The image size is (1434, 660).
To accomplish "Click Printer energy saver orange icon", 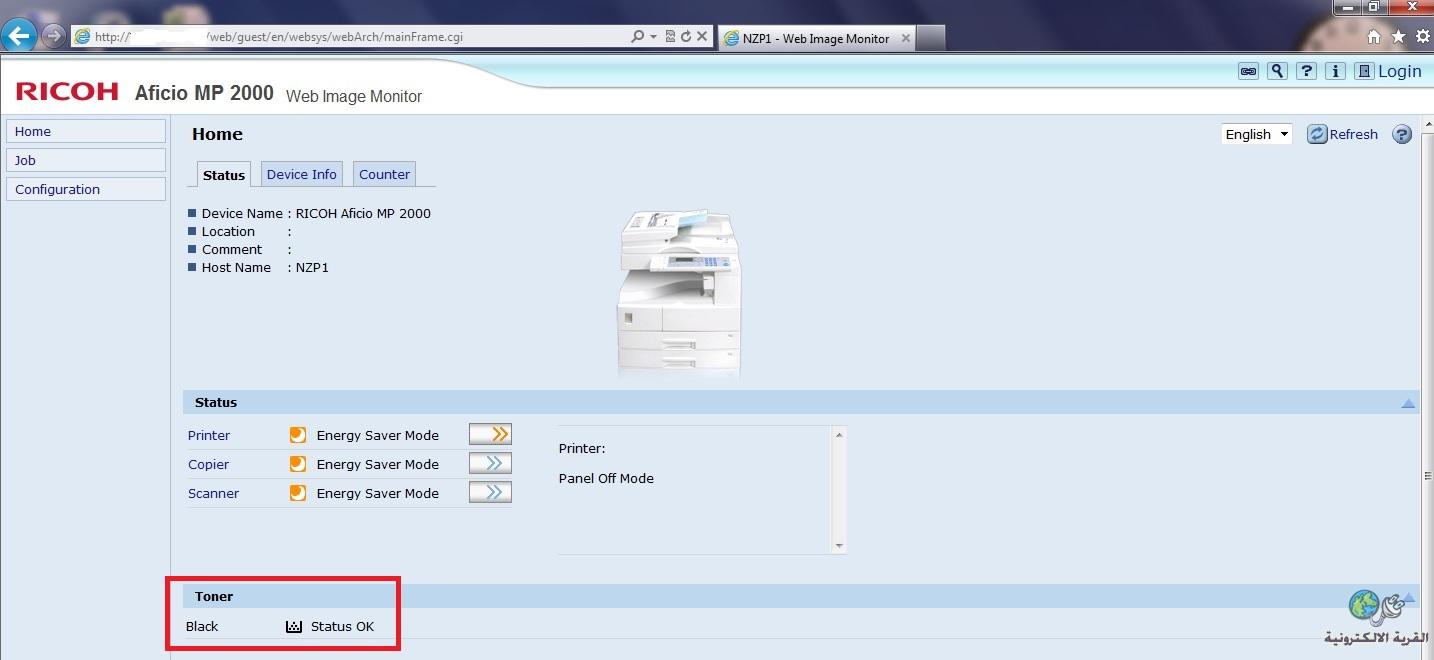I will pos(297,435).
